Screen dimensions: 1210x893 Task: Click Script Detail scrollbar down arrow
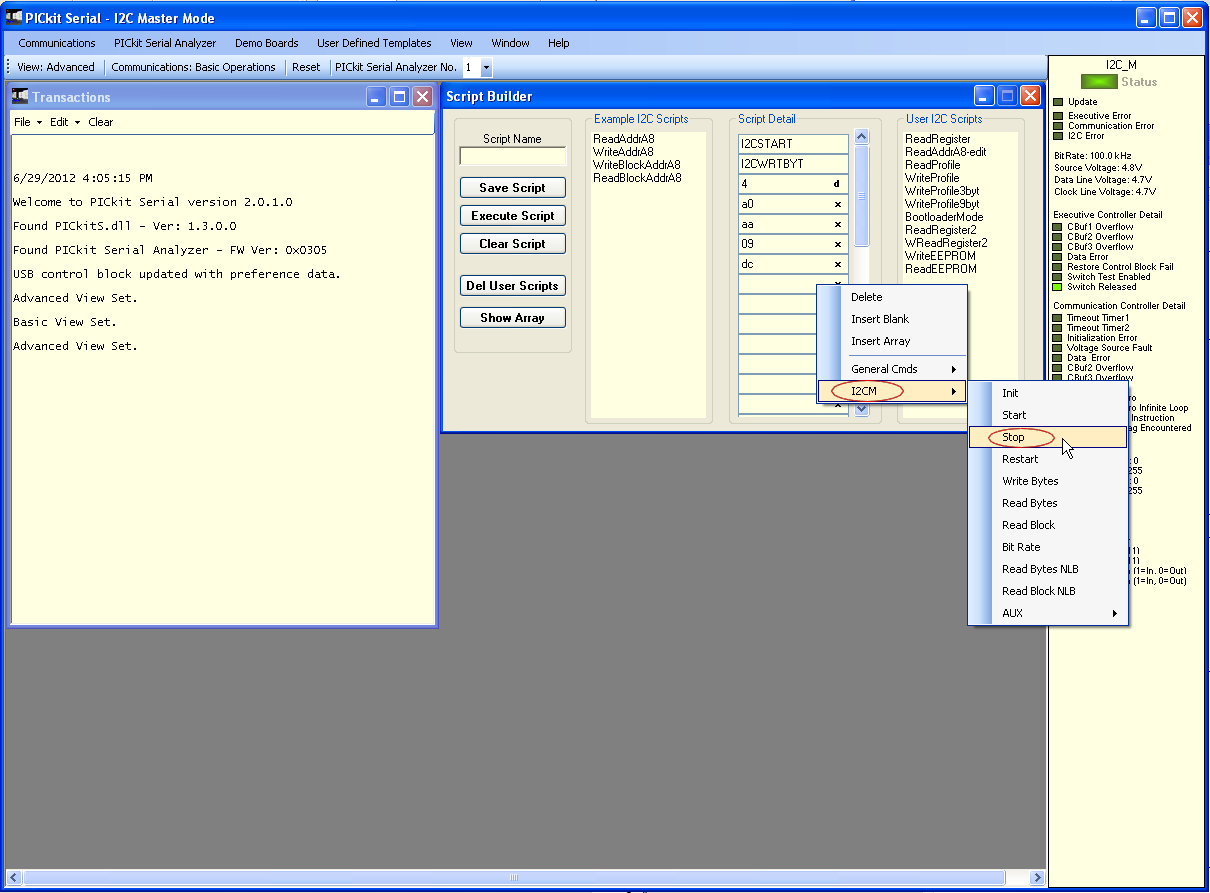tap(862, 409)
